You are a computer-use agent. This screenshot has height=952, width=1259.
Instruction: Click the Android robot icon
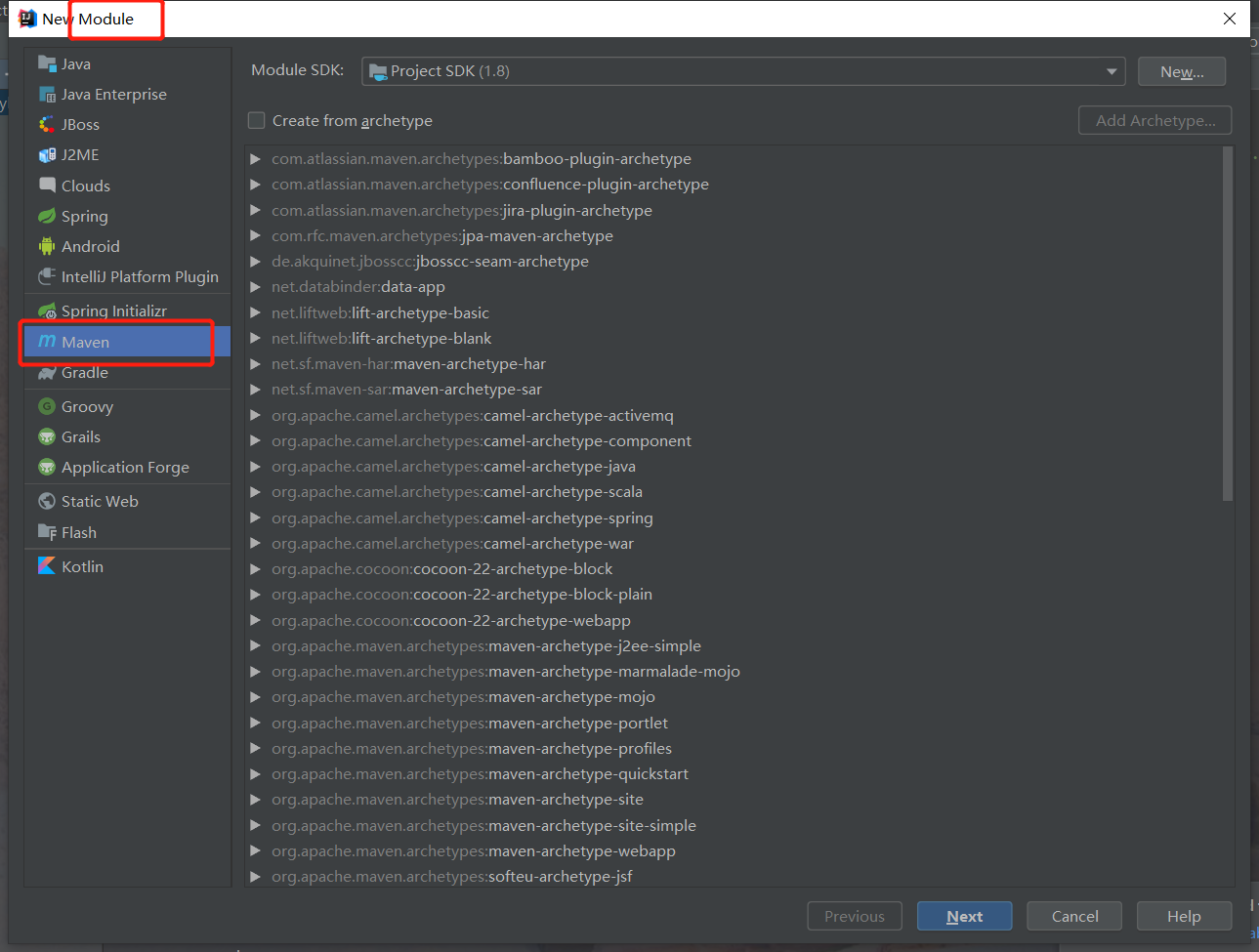coord(47,246)
